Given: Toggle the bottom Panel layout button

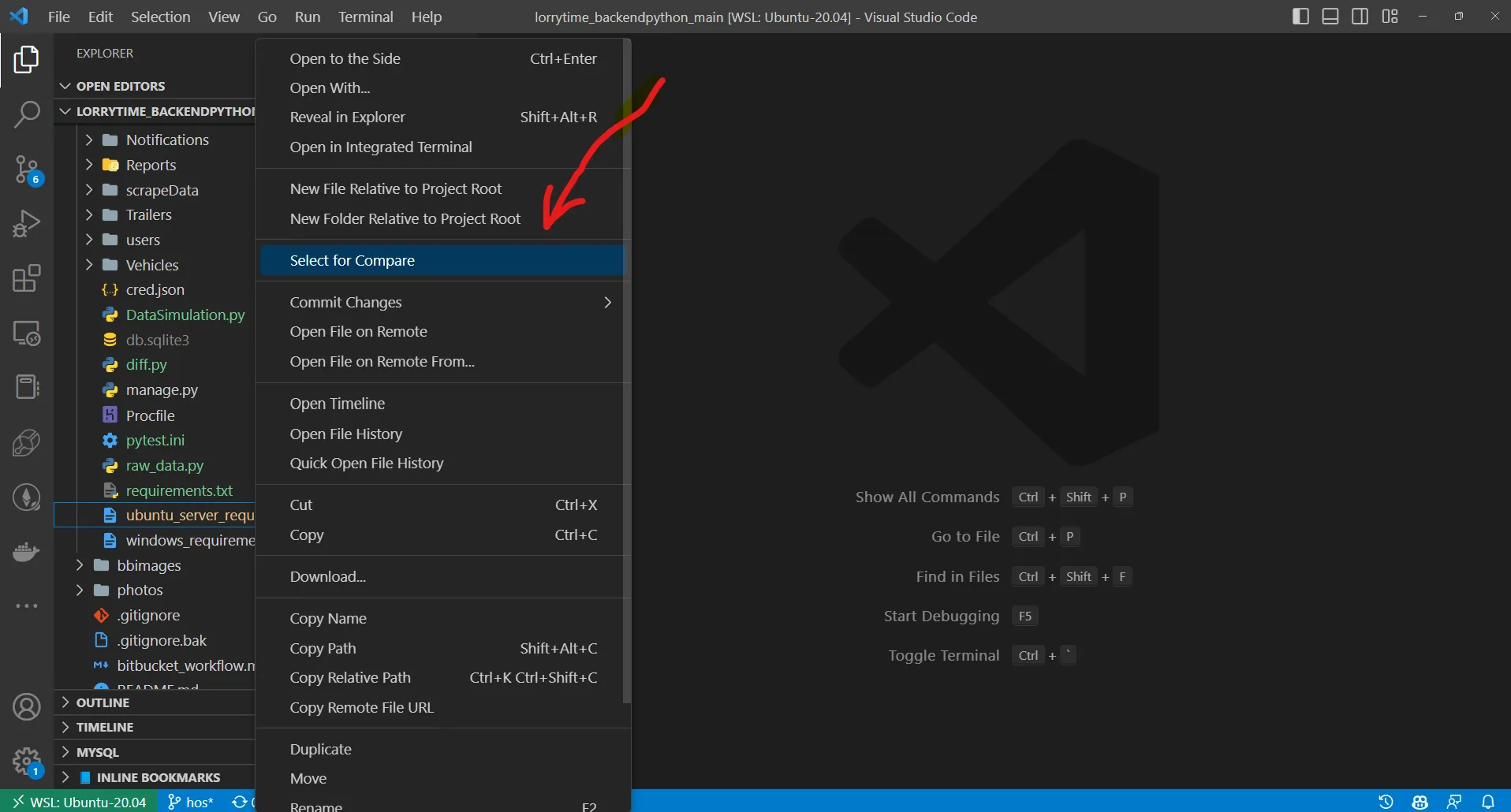Looking at the screenshot, I should (x=1330, y=17).
